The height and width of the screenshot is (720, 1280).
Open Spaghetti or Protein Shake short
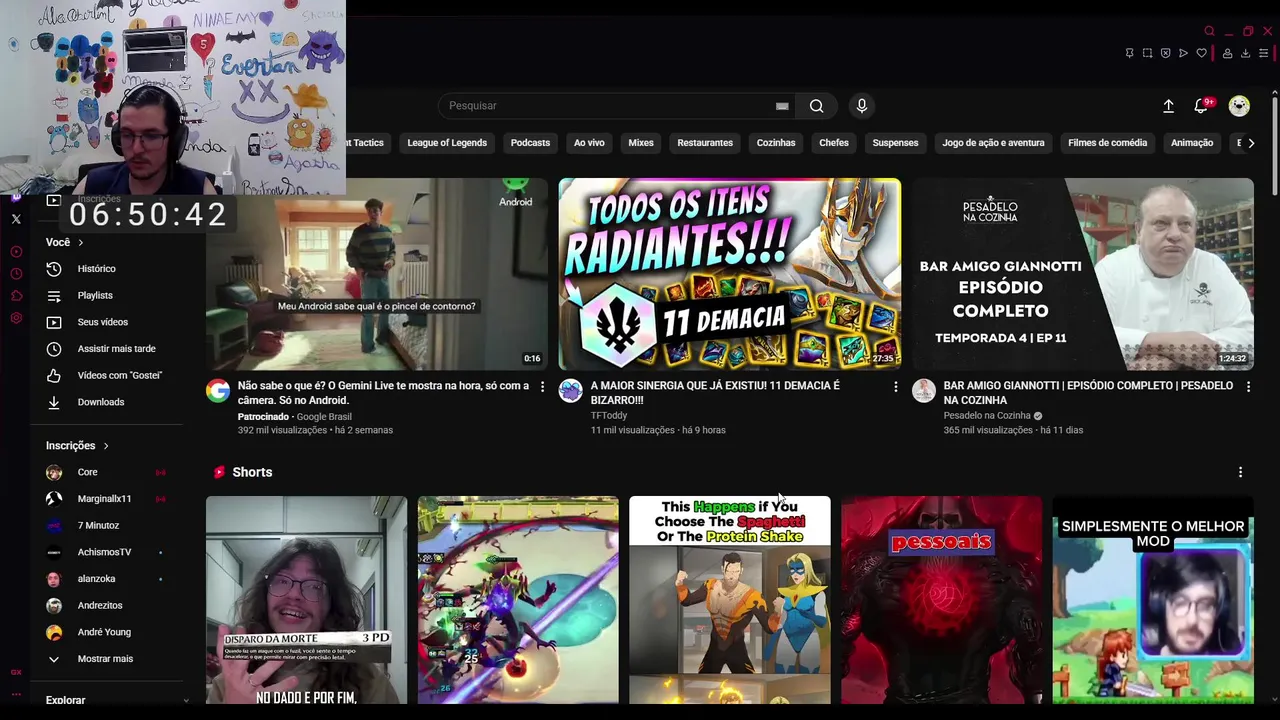pyautogui.click(x=730, y=600)
